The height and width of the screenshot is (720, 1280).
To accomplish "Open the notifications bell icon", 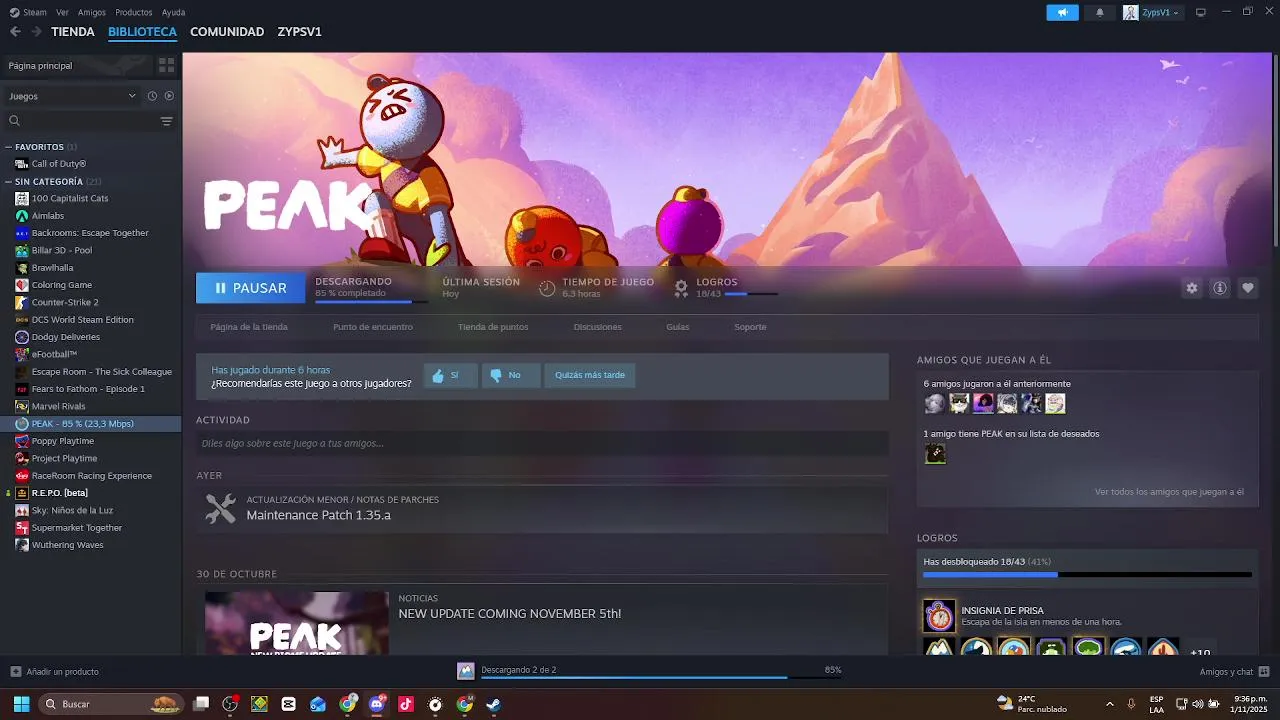I will (1100, 12).
